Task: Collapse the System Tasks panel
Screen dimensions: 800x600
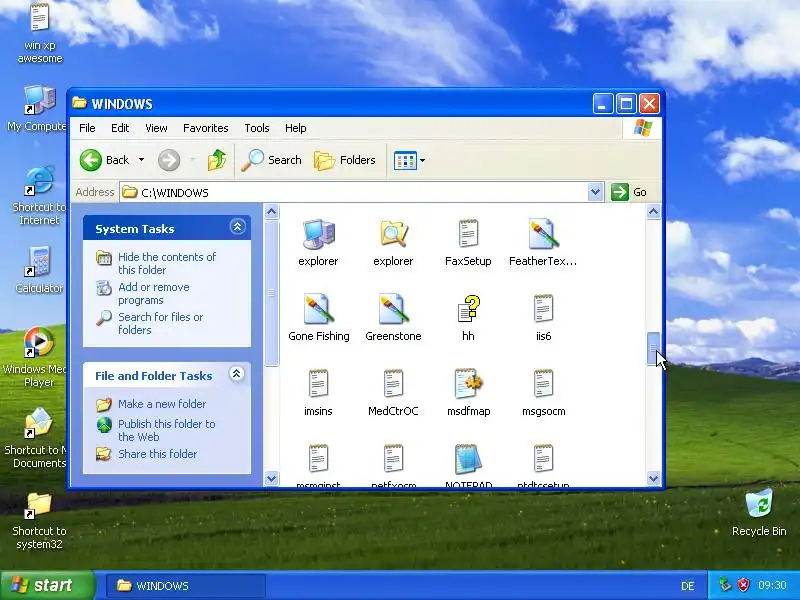Action: 237,227
